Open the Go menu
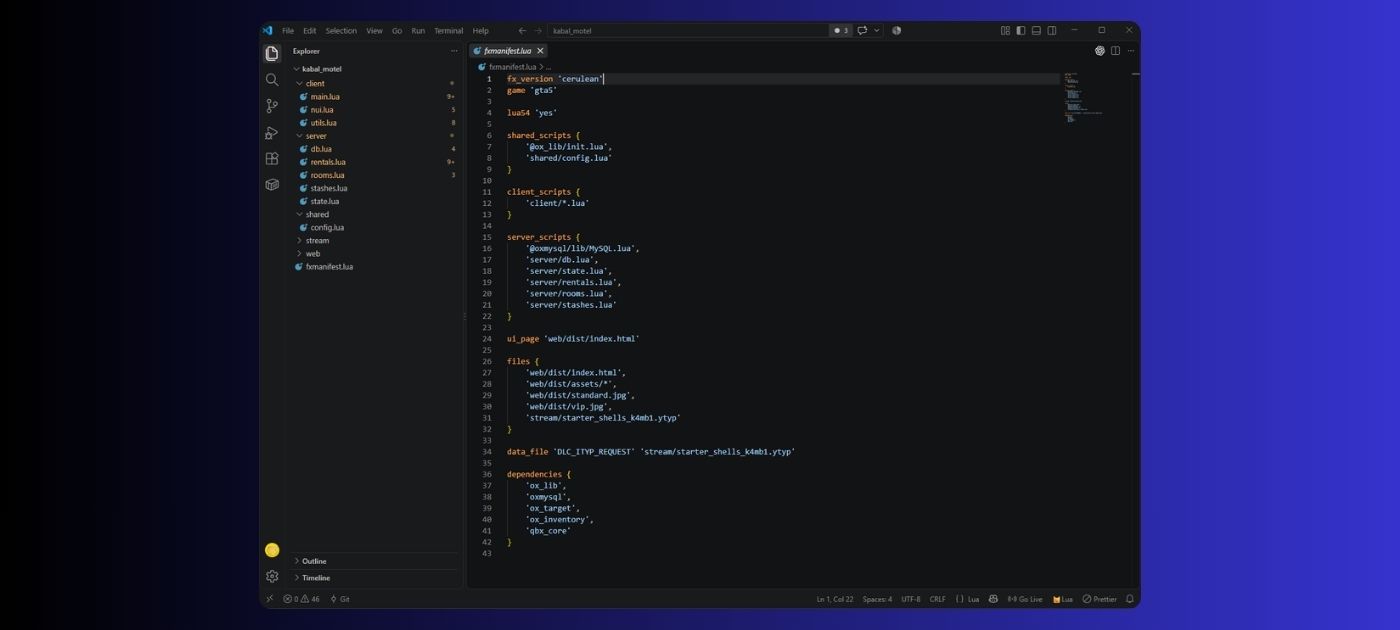Screen dimensions: 1400x630 pyautogui.click(x=397, y=31)
